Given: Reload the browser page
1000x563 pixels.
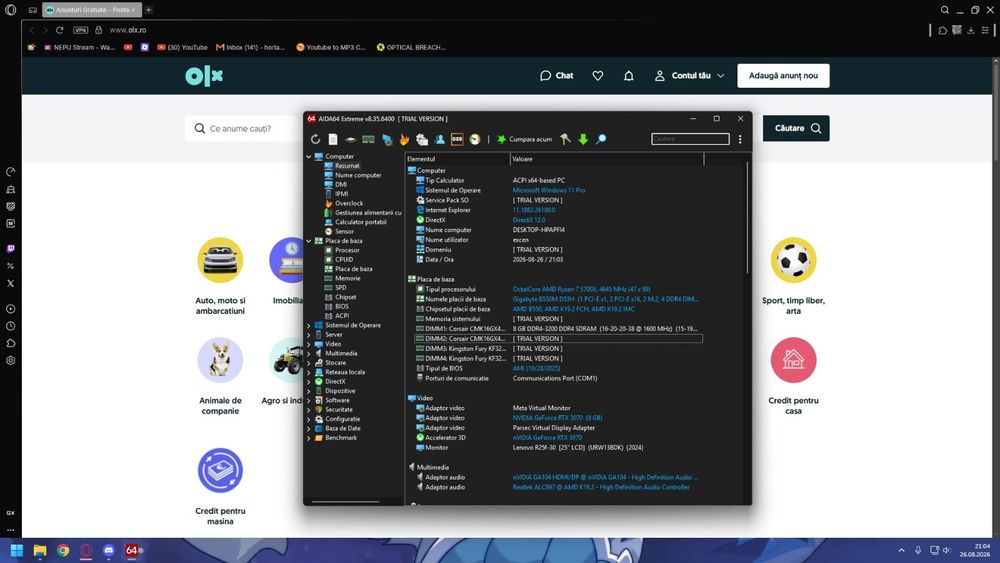Looking at the screenshot, I should click(59, 30).
